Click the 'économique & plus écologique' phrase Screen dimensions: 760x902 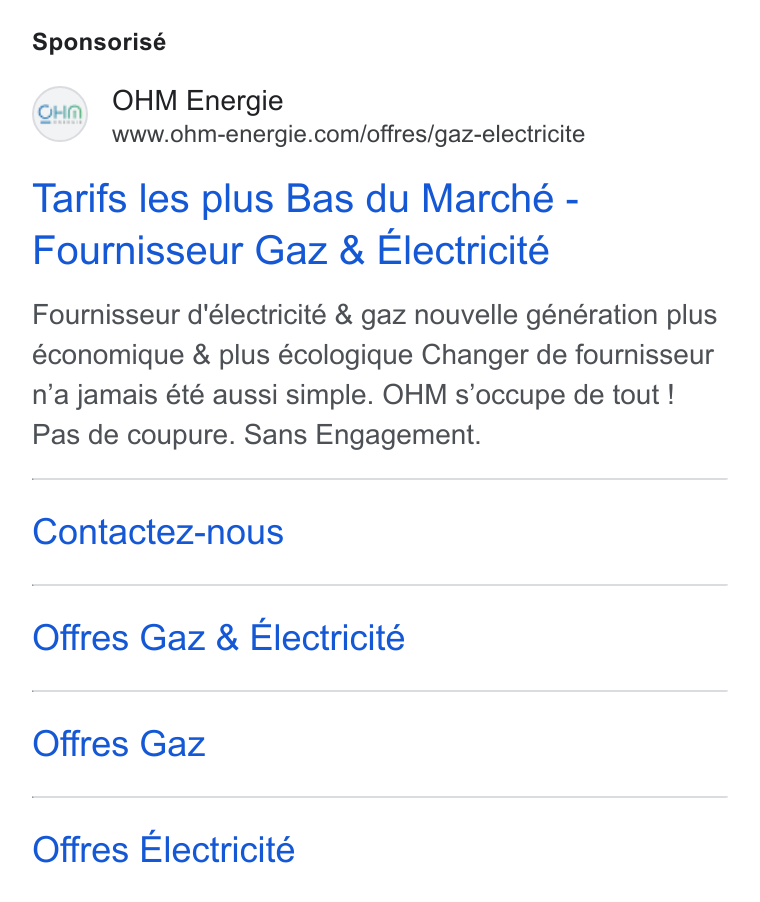click(223, 356)
